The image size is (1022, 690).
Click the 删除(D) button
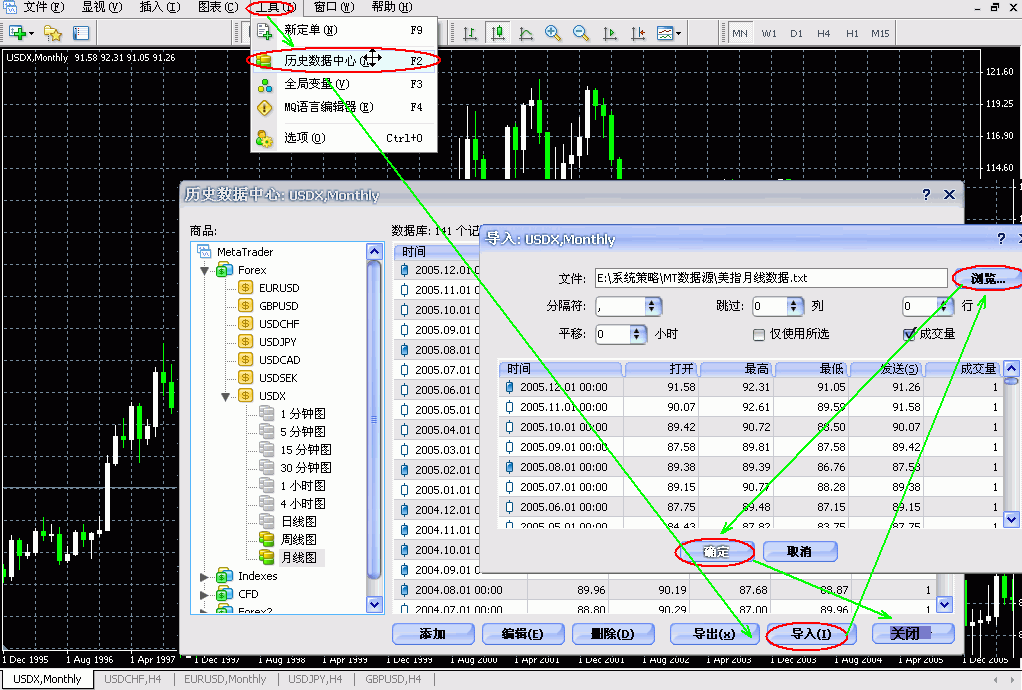click(612, 634)
